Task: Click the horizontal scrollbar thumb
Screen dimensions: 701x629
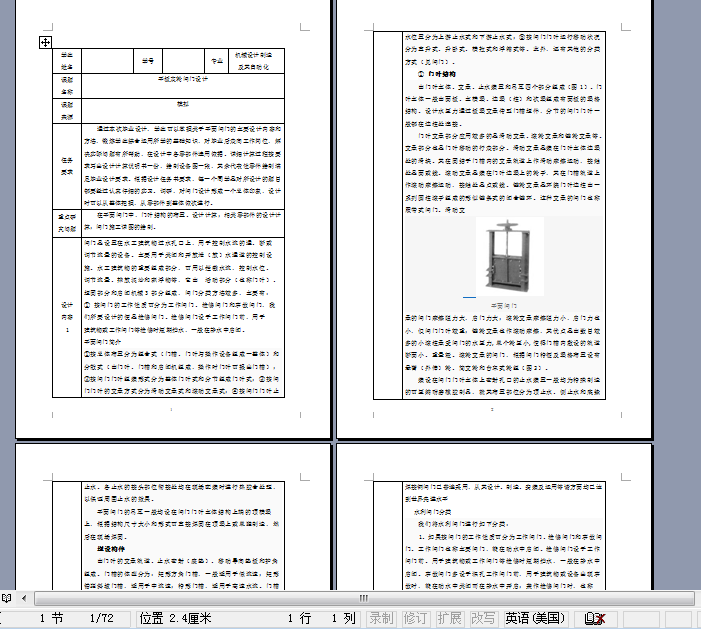Action: [364, 598]
